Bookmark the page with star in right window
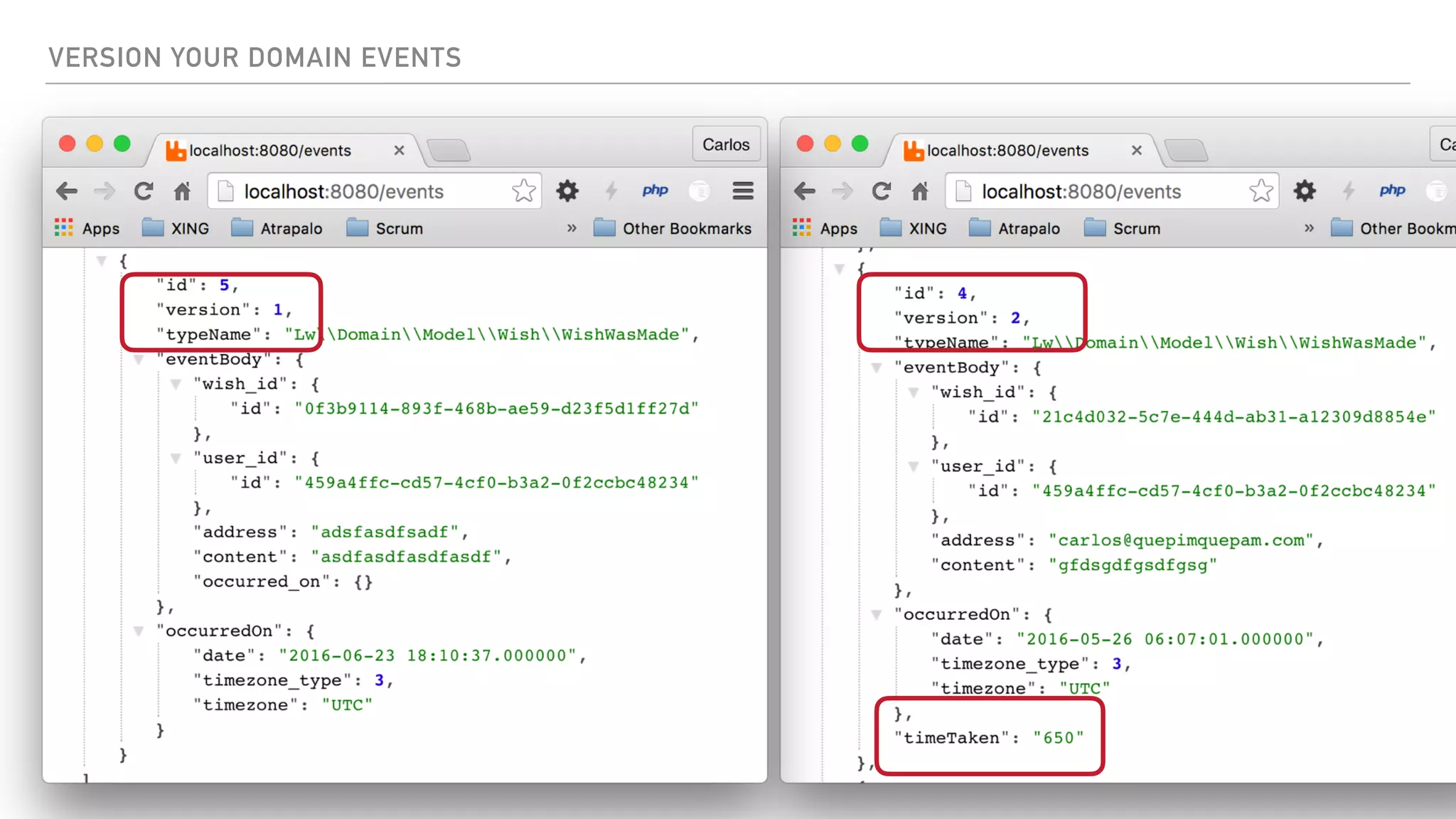Image resolution: width=1456 pixels, height=819 pixels. 1262,191
